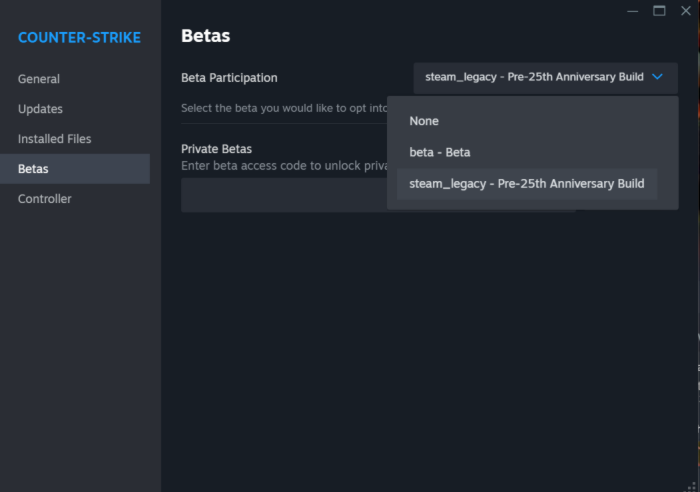Choose None from the beta list
700x492 pixels.
424,121
